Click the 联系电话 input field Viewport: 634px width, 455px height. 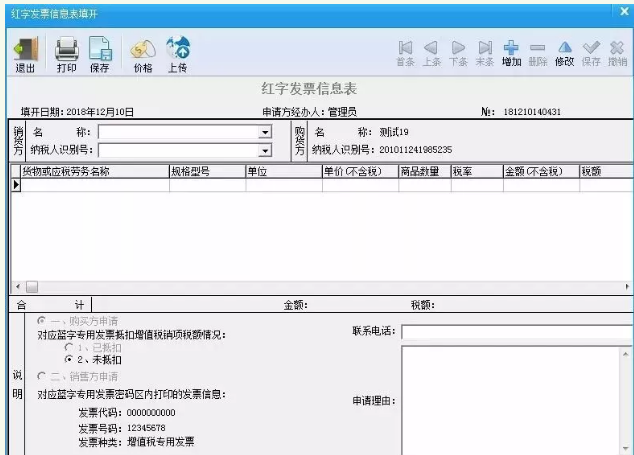pyautogui.click(x=515, y=332)
